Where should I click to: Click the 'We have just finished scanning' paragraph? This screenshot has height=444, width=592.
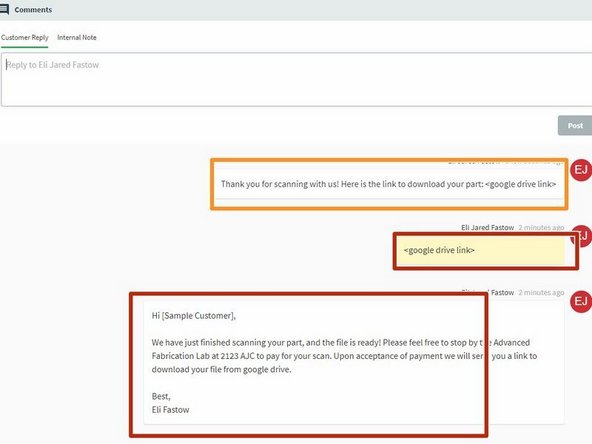coord(344,356)
